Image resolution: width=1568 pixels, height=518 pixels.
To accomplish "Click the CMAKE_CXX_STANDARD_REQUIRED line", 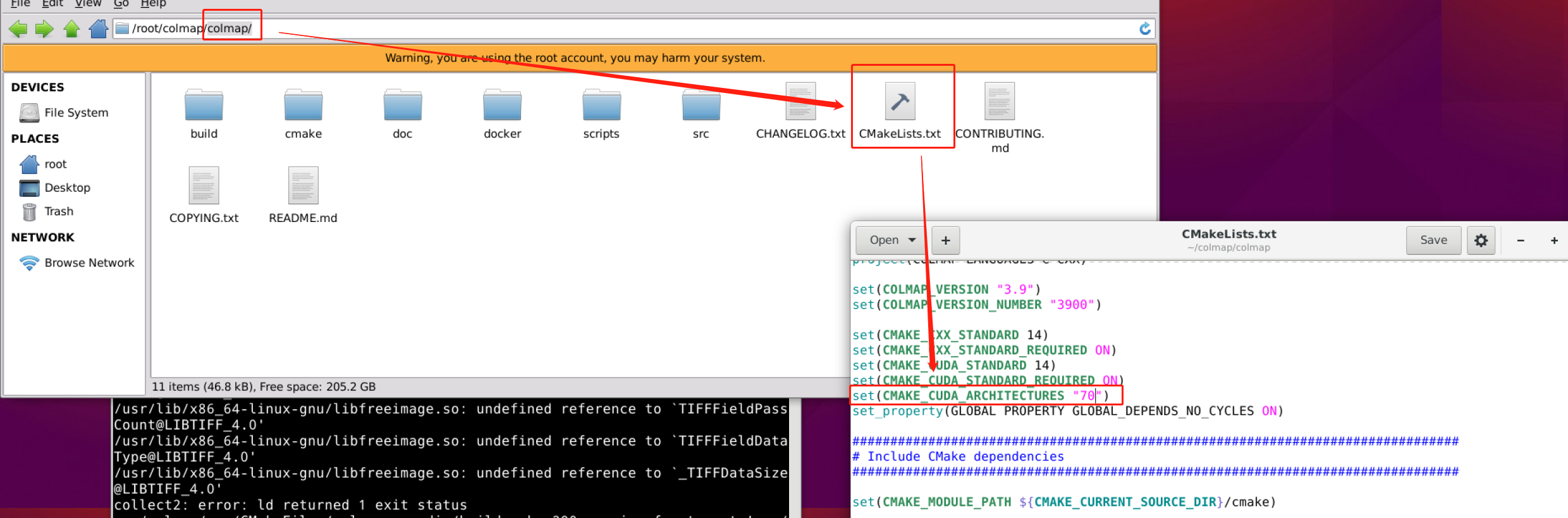I will click(x=984, y=350).
